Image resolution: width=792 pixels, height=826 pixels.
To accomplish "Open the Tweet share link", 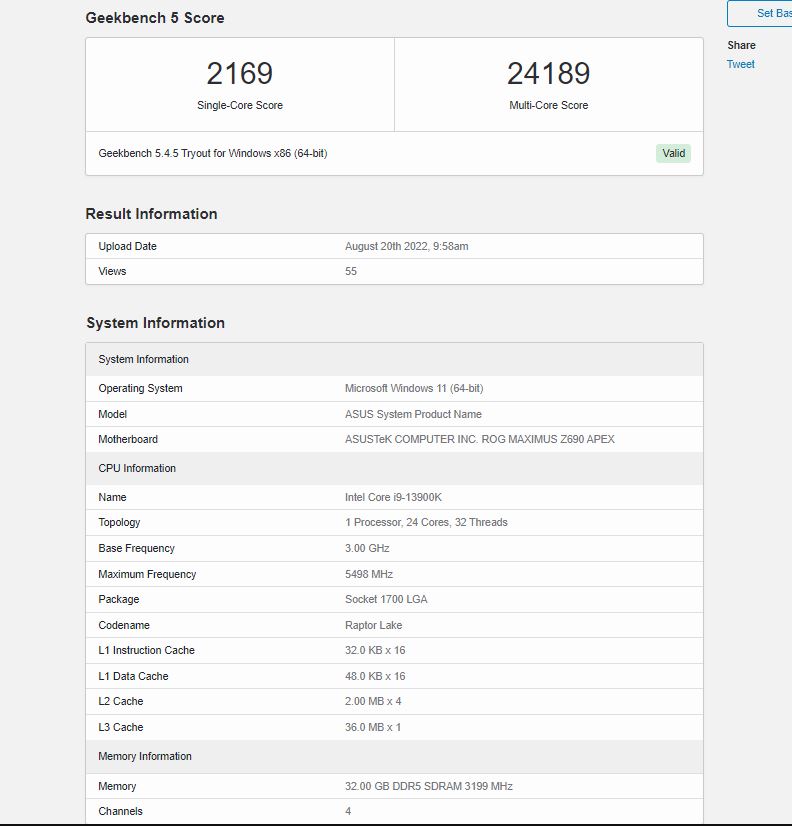I will [x=740, y=64].
